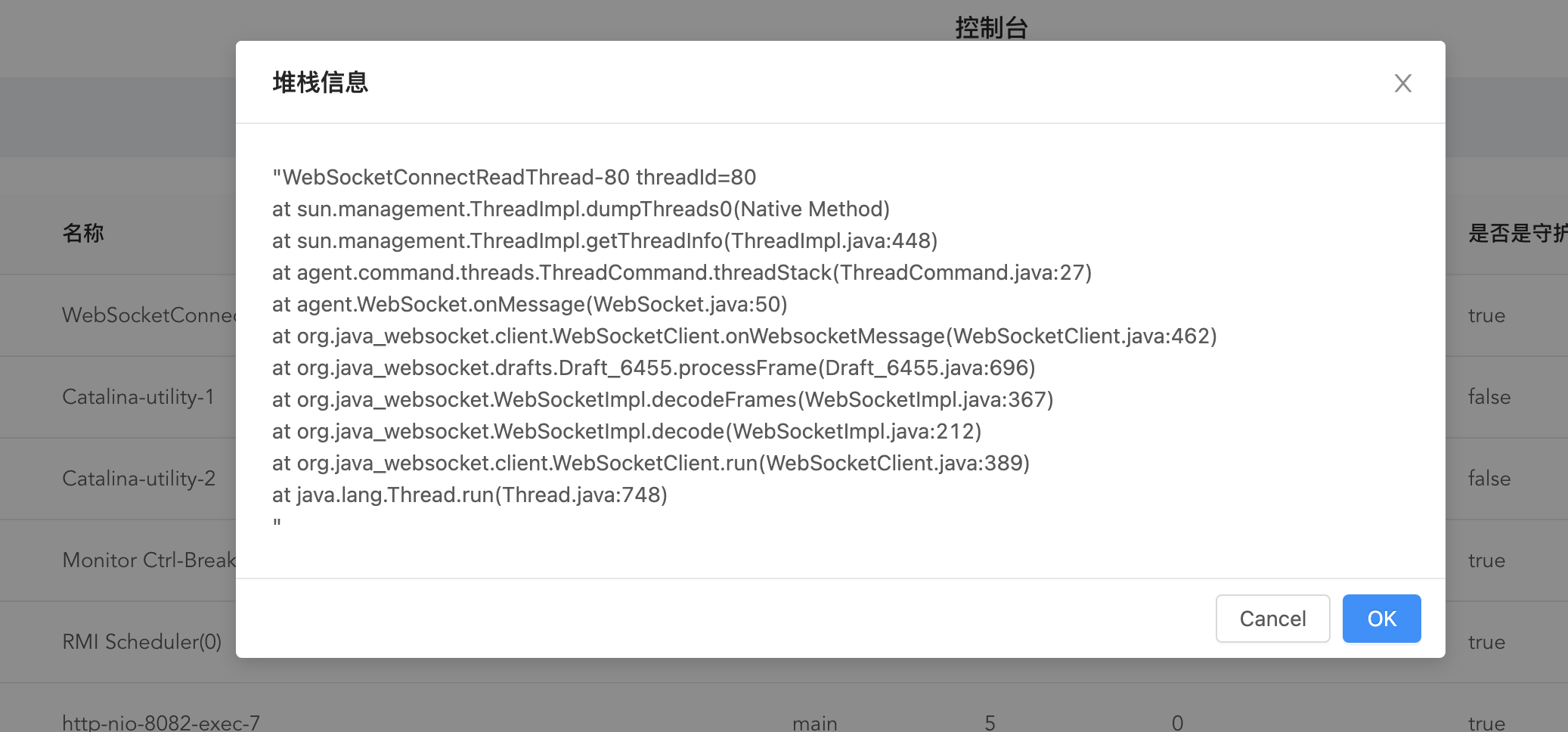The image size is (1568, 732).
Task: Click the ThreadImpl.dumpThreads0(Native Method) stack line
Action: pyautogui.click(x=581, y=209)
